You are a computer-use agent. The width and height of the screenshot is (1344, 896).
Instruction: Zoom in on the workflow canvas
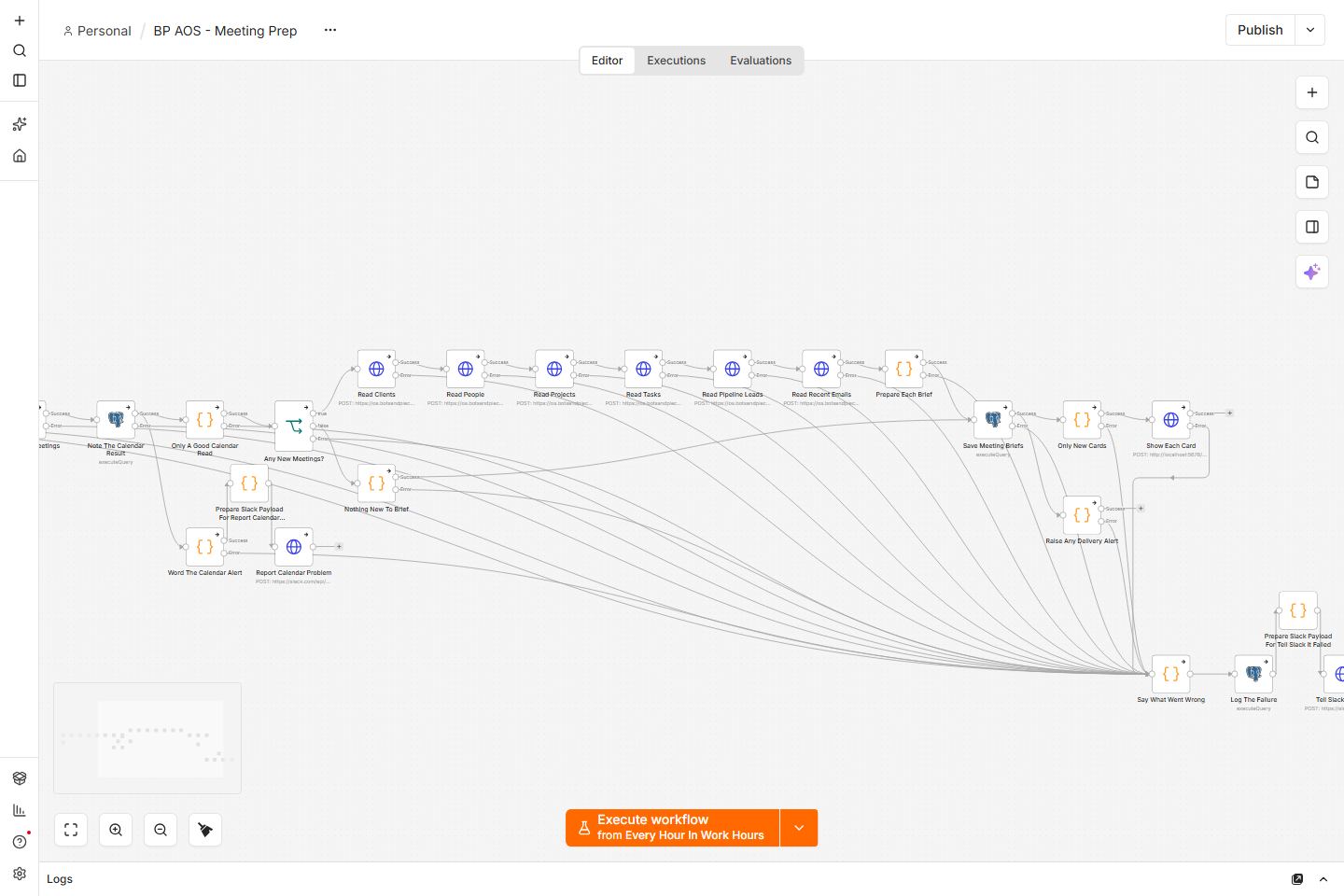116,829
